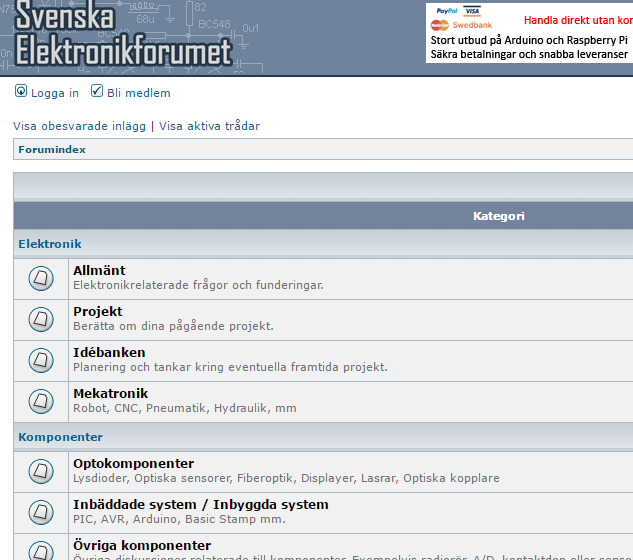Open the Projekt forum
Viewport: 633px width, 560px height.
click(98, 312)
